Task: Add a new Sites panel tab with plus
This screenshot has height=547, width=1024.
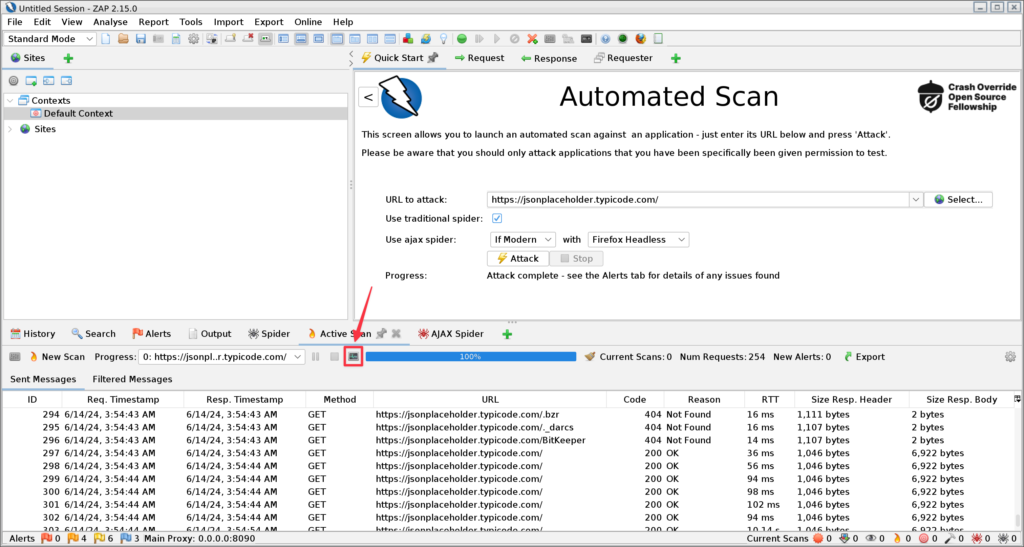Action: 68,58
